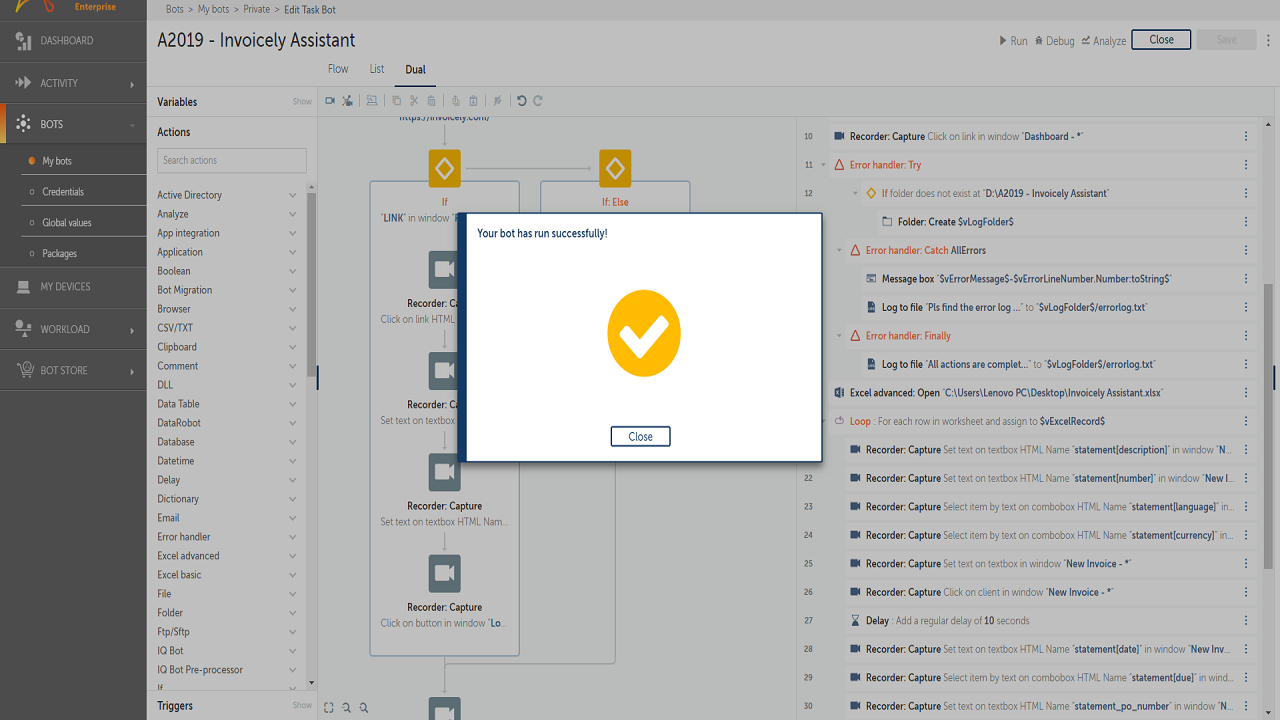Image resolution: width=1280 pixels, height=720 pixels.
Task: Open Credentials in the Bots sidebar
Action: (x=63, y=192)
